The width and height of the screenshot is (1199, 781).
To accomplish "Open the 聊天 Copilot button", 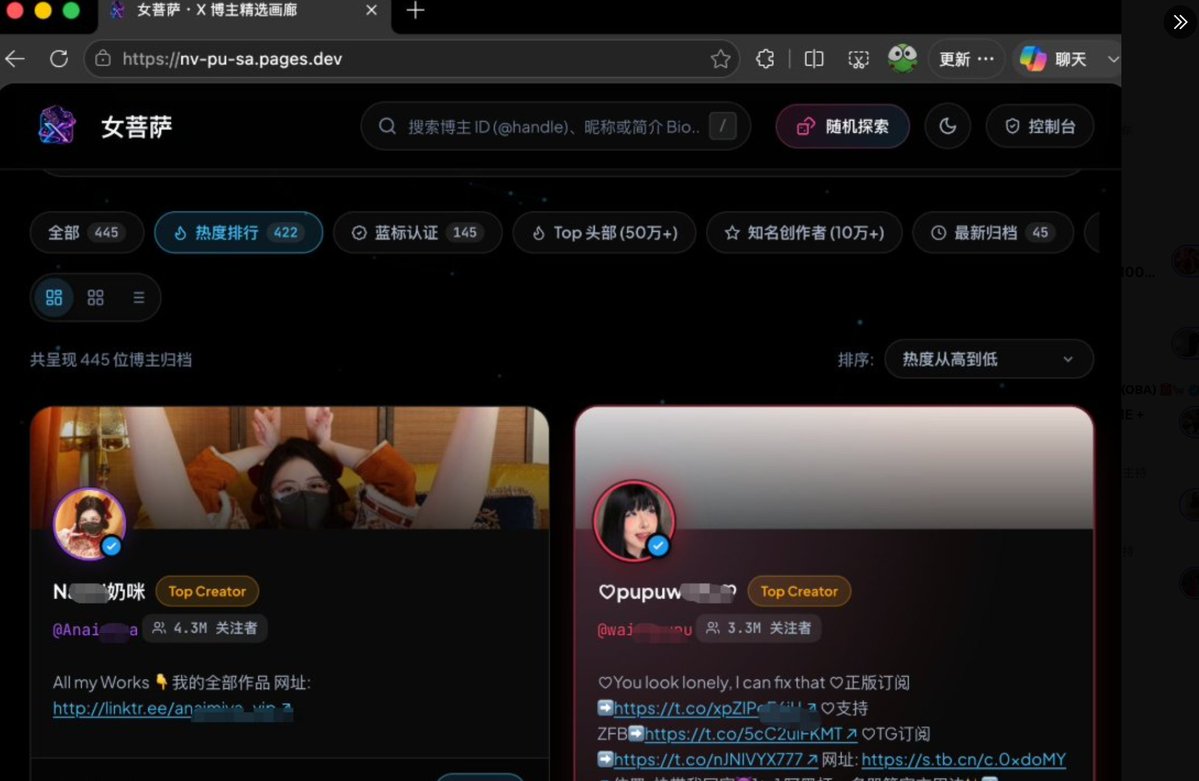I will (x=1054, y=59).
